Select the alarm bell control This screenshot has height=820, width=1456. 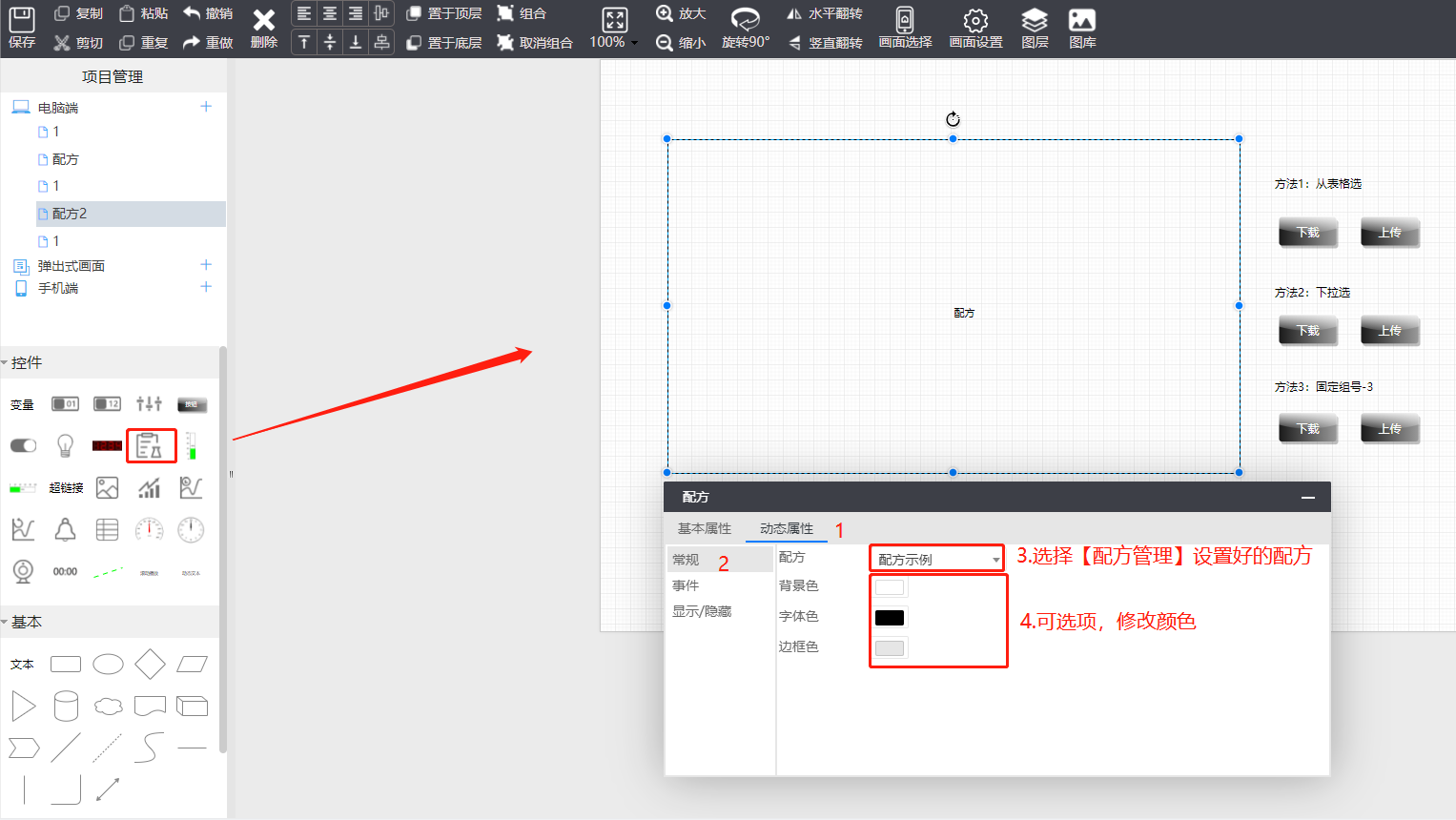[65, 530]
